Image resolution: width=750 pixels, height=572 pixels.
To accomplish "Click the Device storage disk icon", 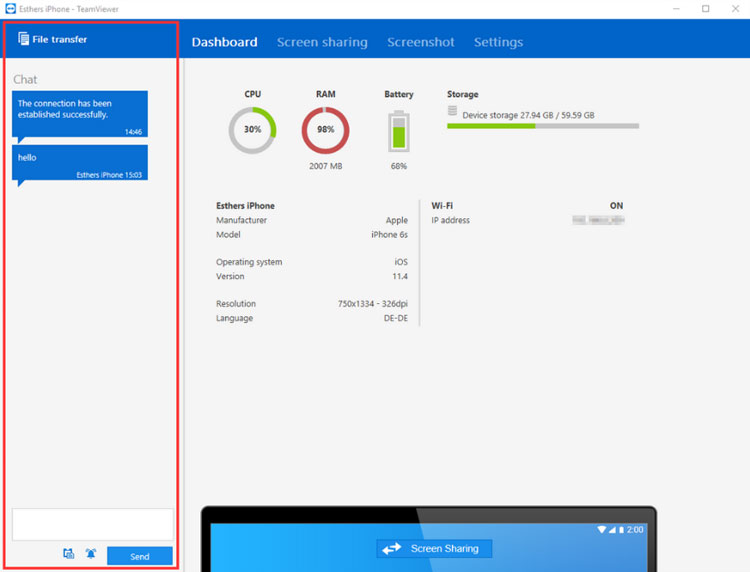I will point(453,111).
